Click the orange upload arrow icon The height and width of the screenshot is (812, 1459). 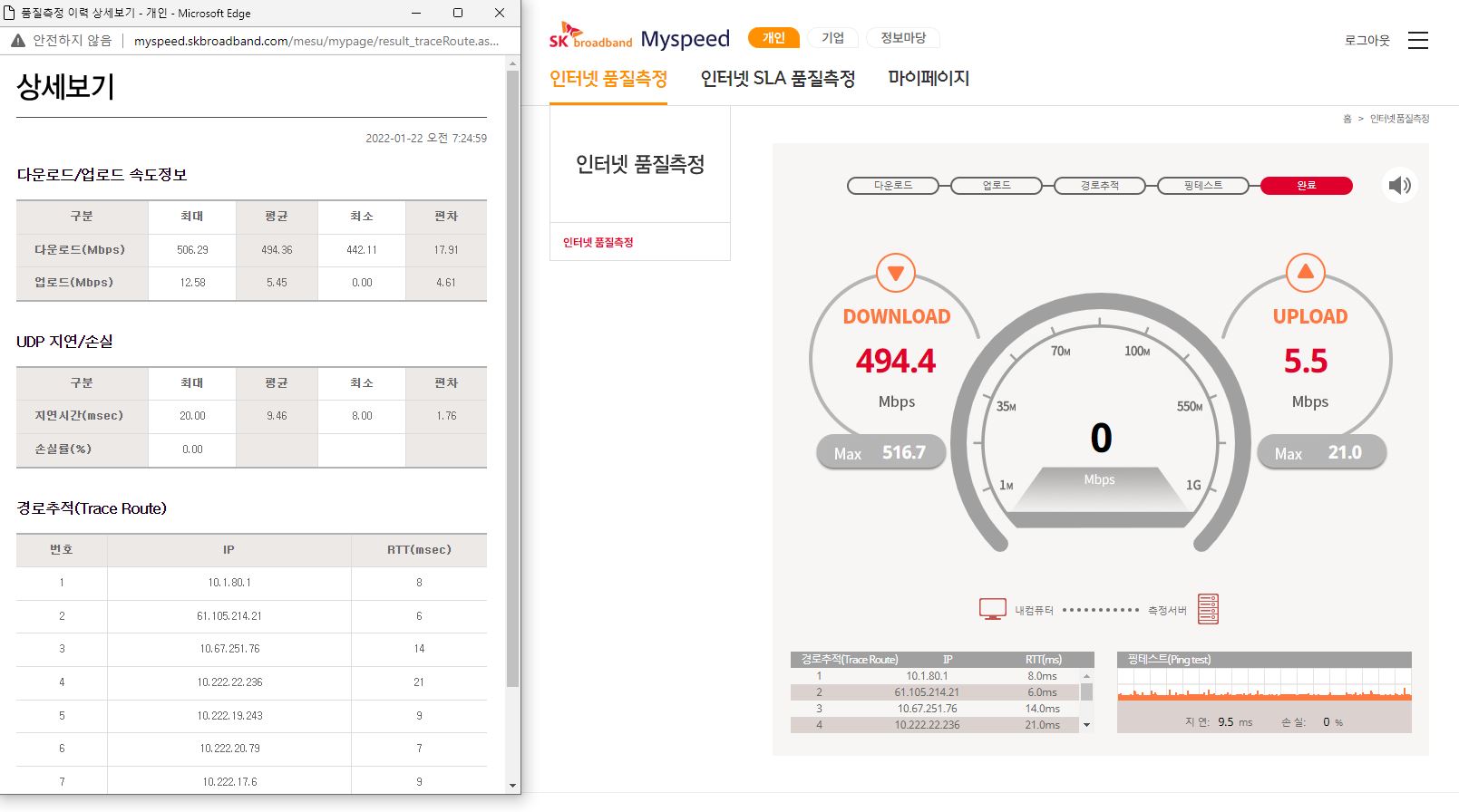1305,272
